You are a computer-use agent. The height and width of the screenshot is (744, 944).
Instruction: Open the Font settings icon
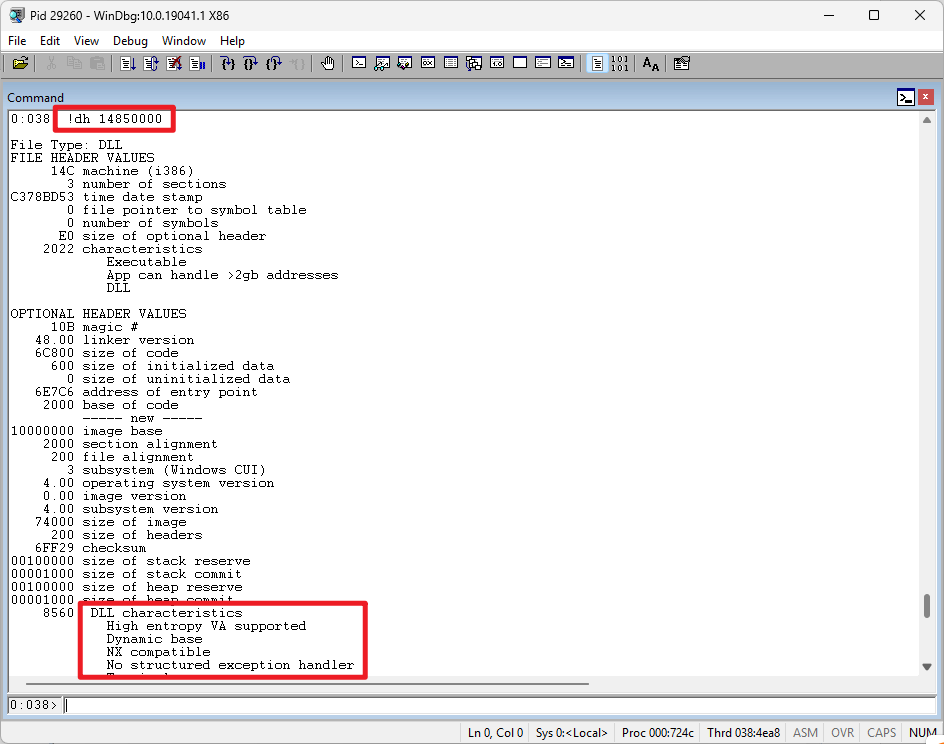(651, 63)
